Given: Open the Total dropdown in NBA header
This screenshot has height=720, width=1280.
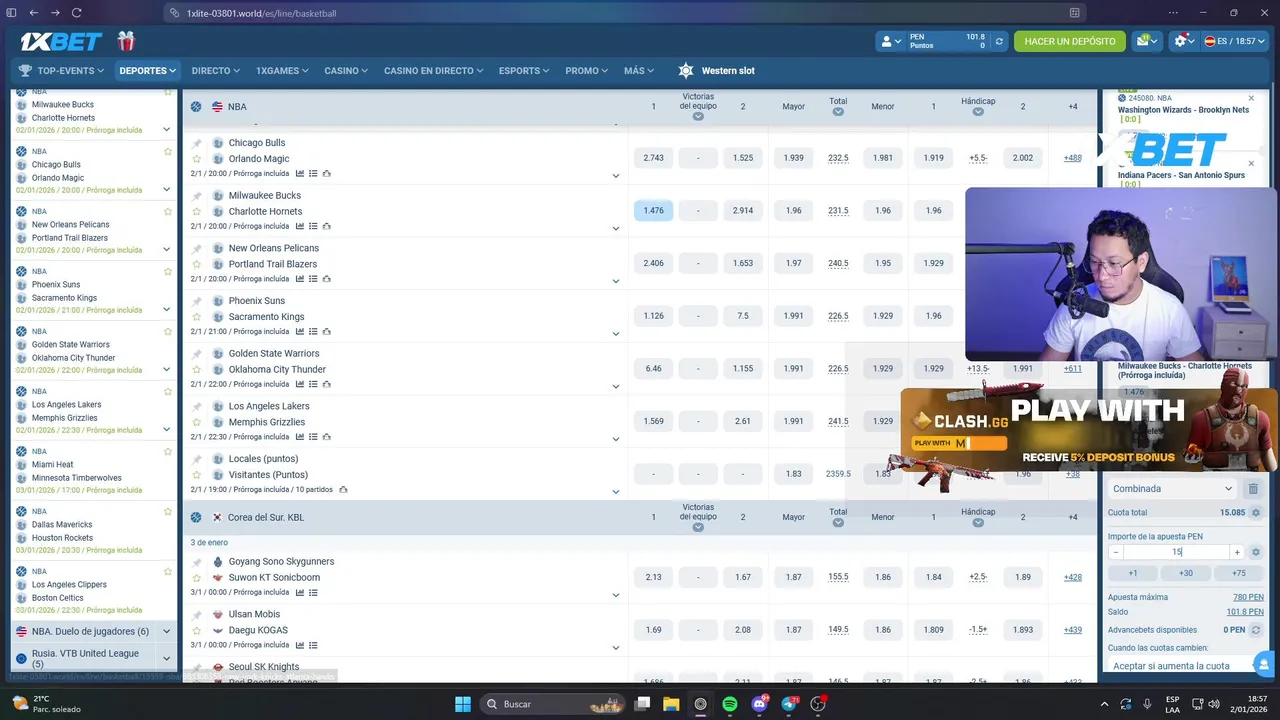Looking at the screenshot, I should (x=838, y=111).
